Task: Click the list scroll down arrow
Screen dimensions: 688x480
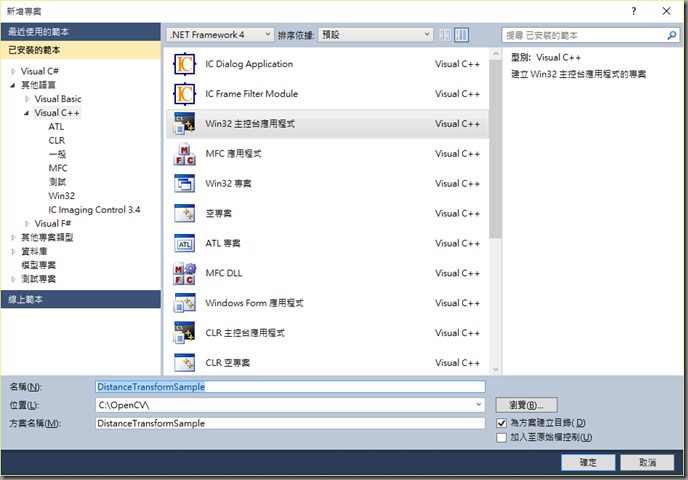Action: click(495, 369)
